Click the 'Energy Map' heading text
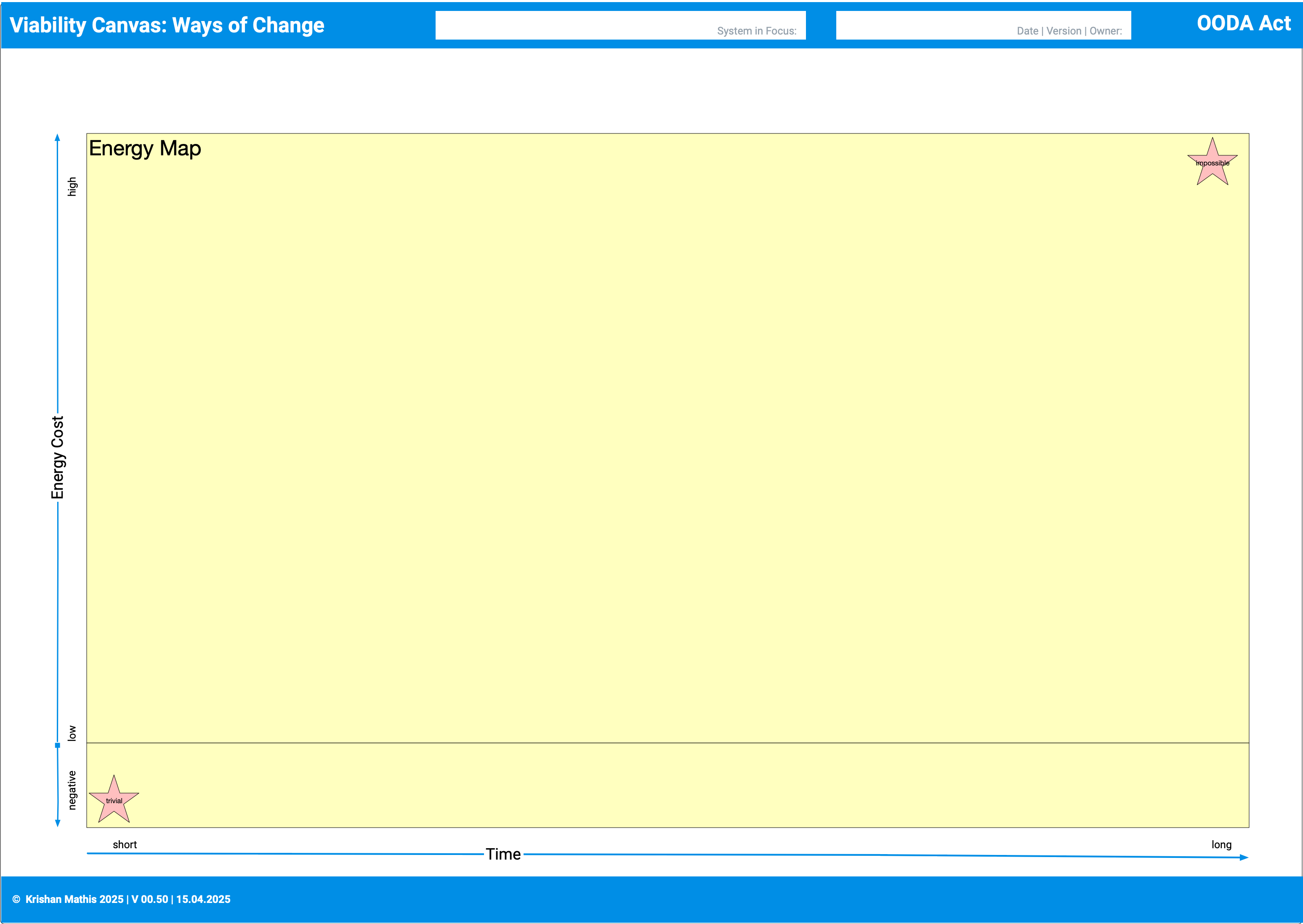This screenshot has width=1303, height=924. [x=145, y=149]
